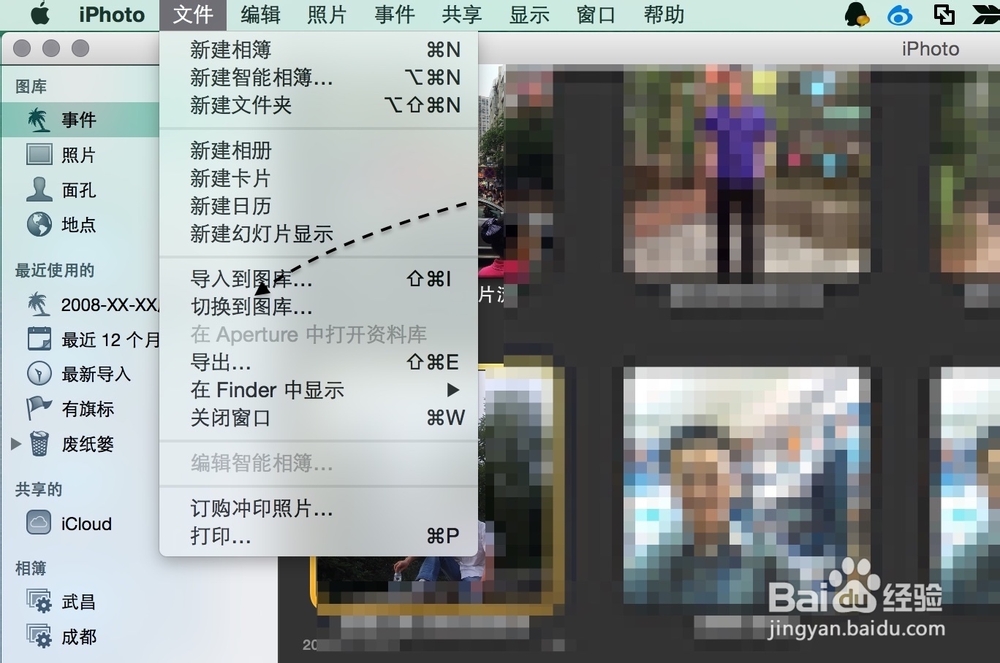Click the 最近 12 个月 calendar icon
The width and height of the screenshot is (1000, 663).
(39, 339)
